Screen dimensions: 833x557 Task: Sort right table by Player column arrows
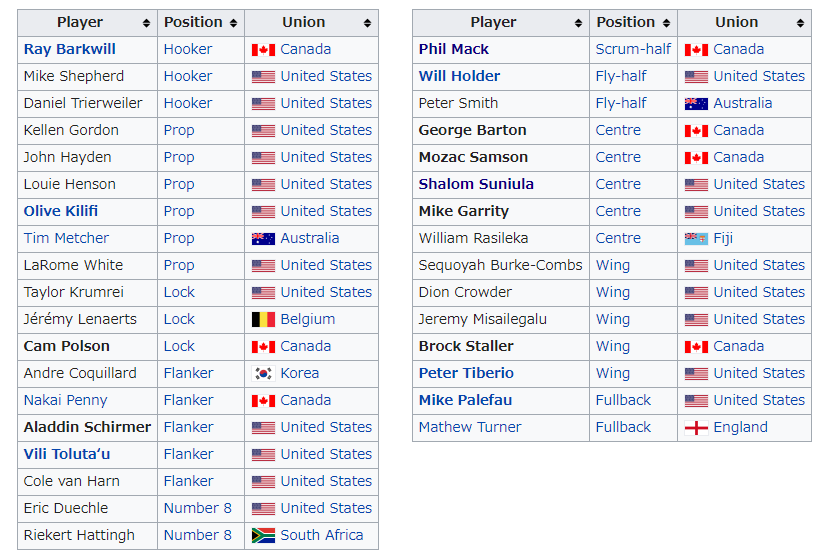pos(578,23)
